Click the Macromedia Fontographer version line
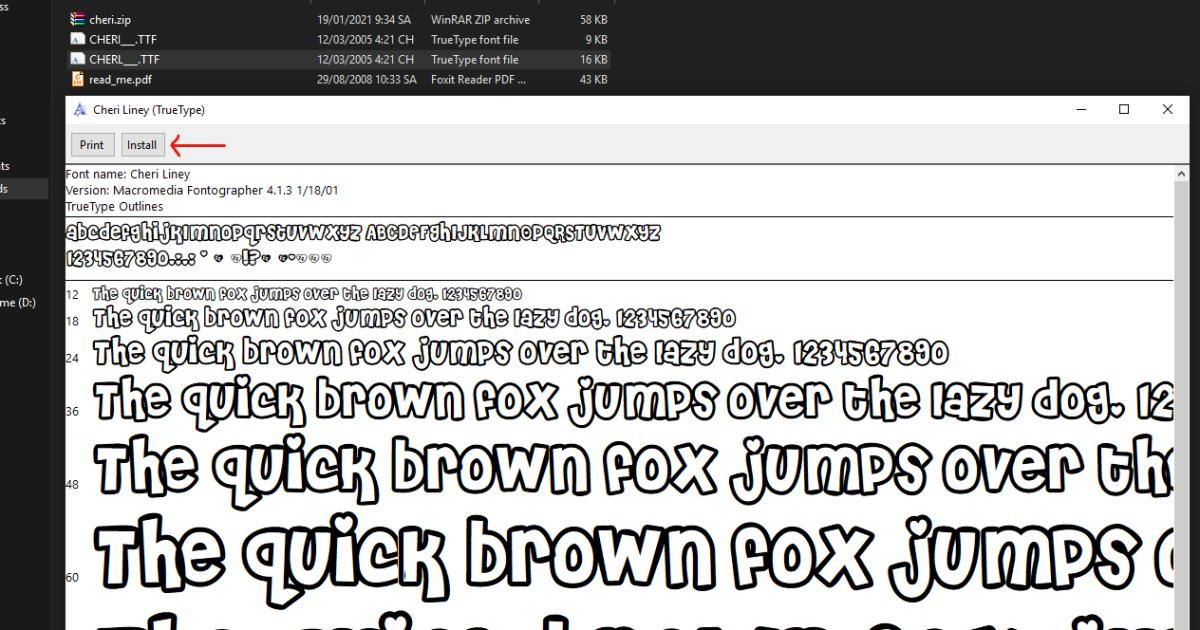Screen dimensions: 1200x630 click(202, 190)
